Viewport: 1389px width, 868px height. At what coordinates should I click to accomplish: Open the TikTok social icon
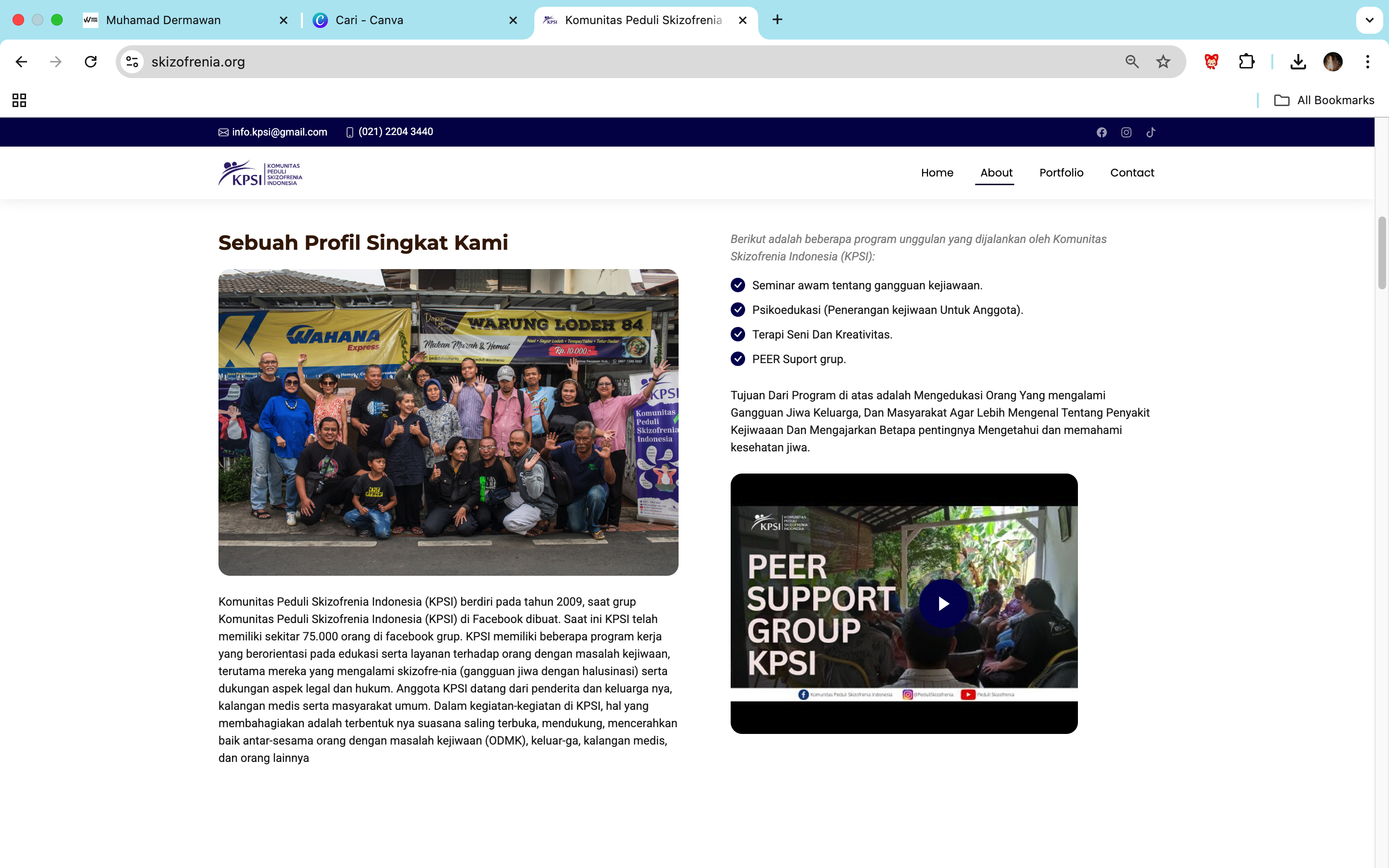[1151, 133]
